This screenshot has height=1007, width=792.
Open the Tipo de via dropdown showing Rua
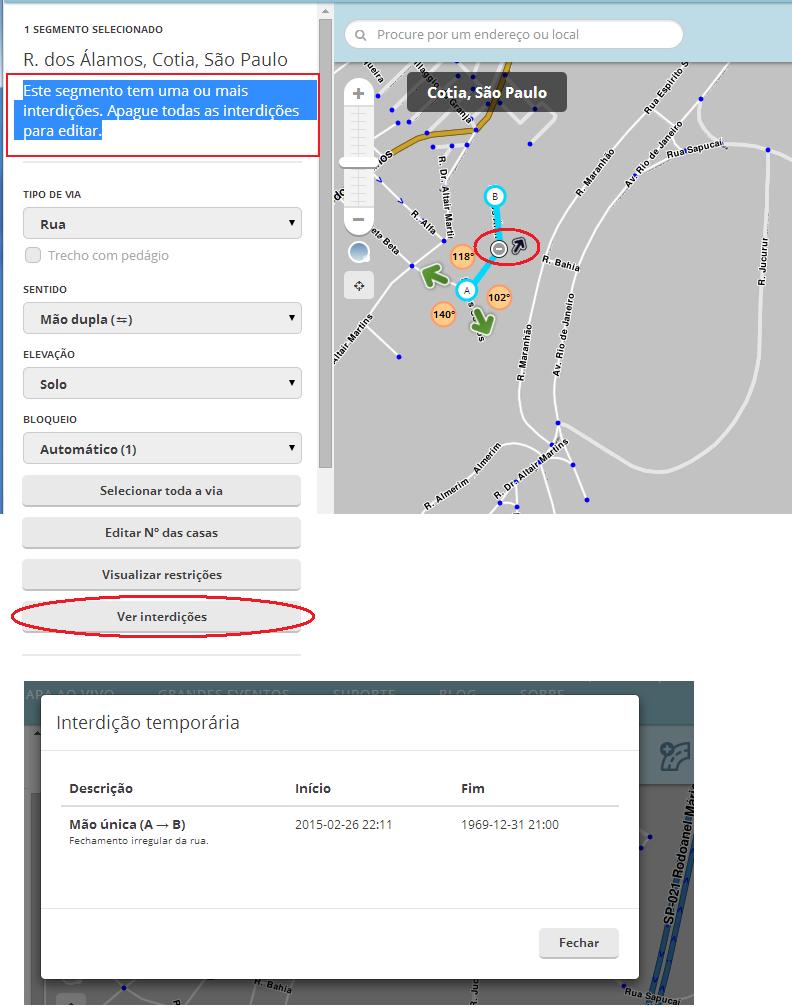click(x=162, y=223)
